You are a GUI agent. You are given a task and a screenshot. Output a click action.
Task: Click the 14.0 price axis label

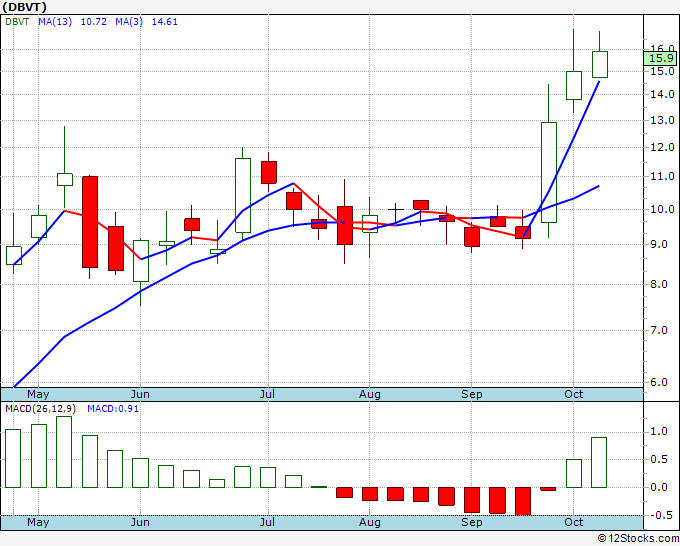tap(662, 94)
